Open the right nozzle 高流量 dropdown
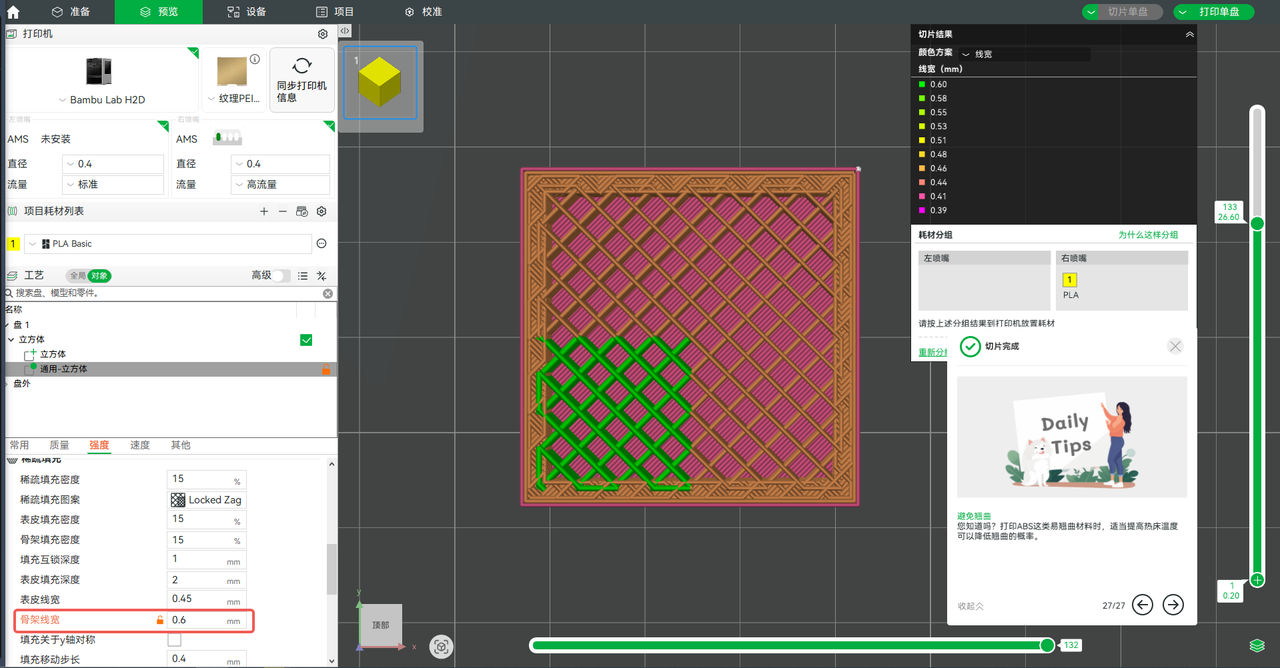Screen dimensions: 1280x668 tap(280, 185)
